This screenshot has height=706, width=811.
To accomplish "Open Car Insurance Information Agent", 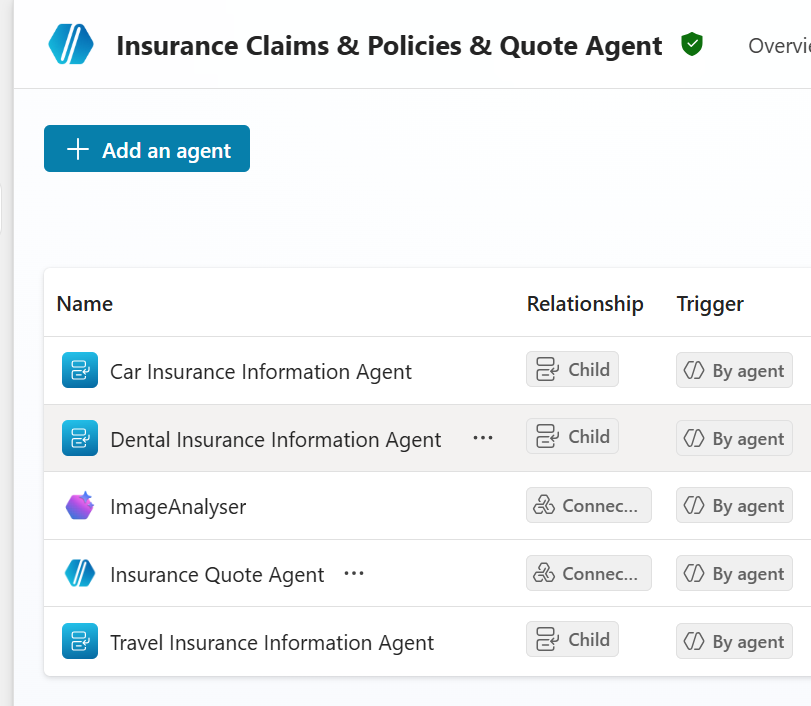I will coord(261,372).
